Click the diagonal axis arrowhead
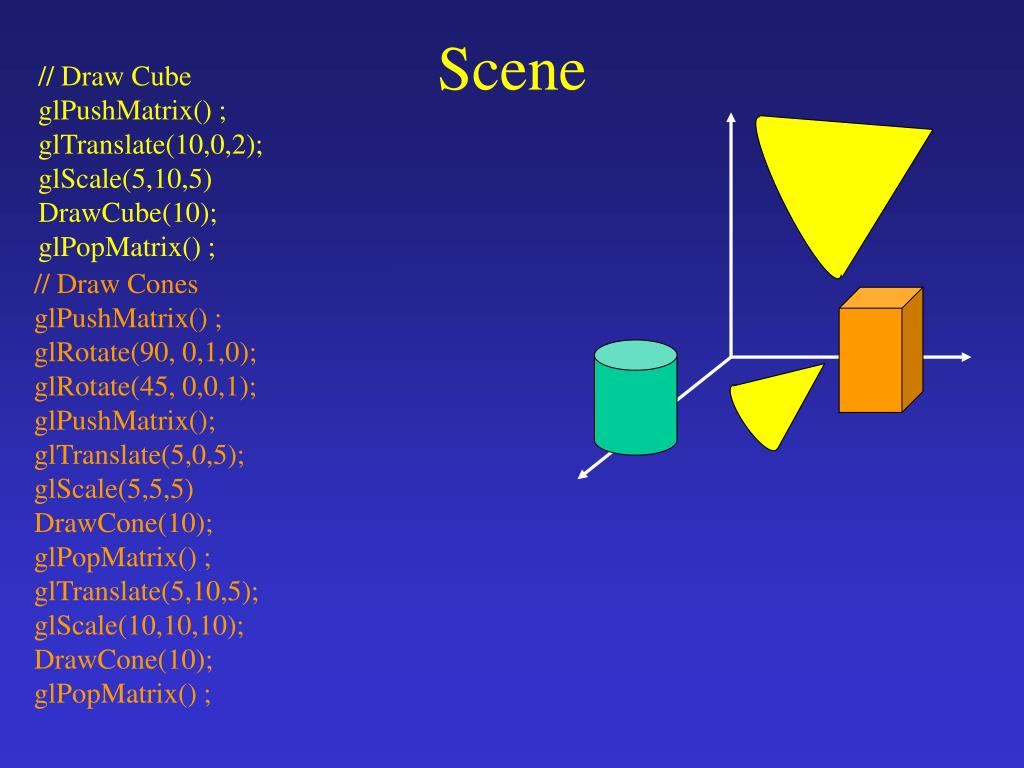 pos(583,474)
